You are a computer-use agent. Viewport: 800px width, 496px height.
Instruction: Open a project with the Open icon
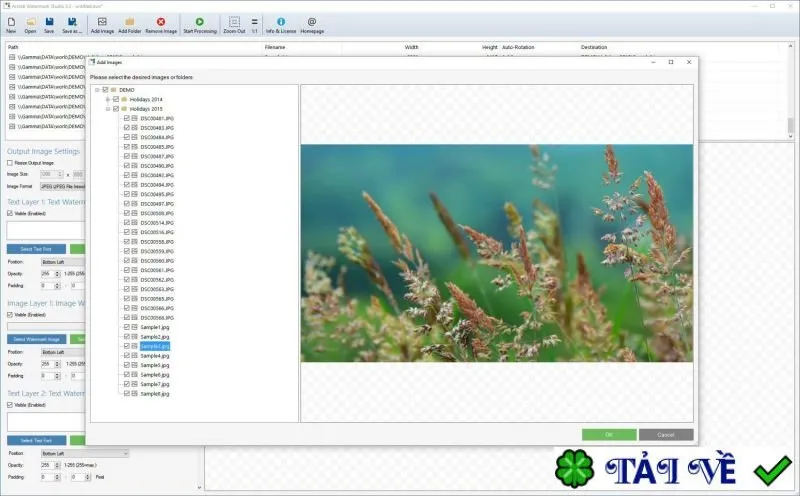(31, 22)
